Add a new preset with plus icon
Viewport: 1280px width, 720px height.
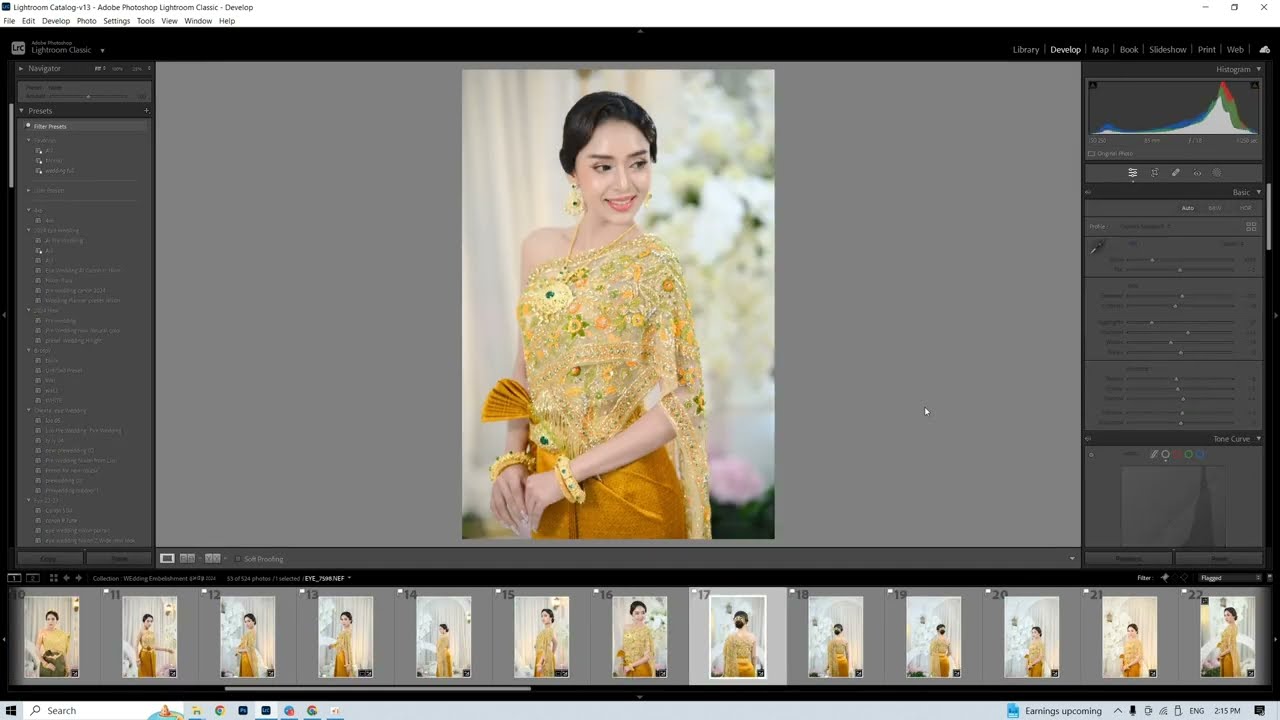coord(146,111)
